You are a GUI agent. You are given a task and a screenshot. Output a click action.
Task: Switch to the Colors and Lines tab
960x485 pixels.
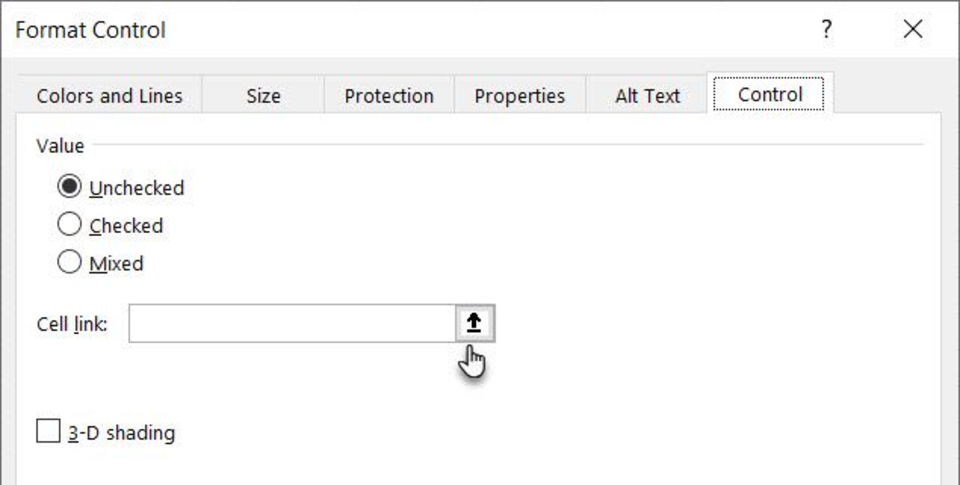[x=110, y=96]
